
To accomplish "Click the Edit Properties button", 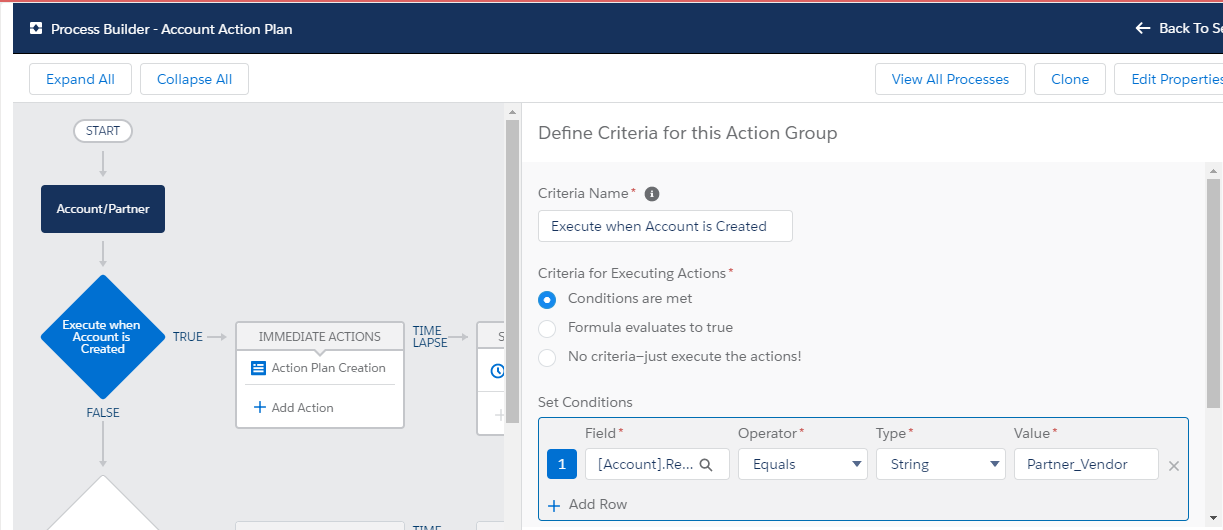I will click(x=1170, y=79).
